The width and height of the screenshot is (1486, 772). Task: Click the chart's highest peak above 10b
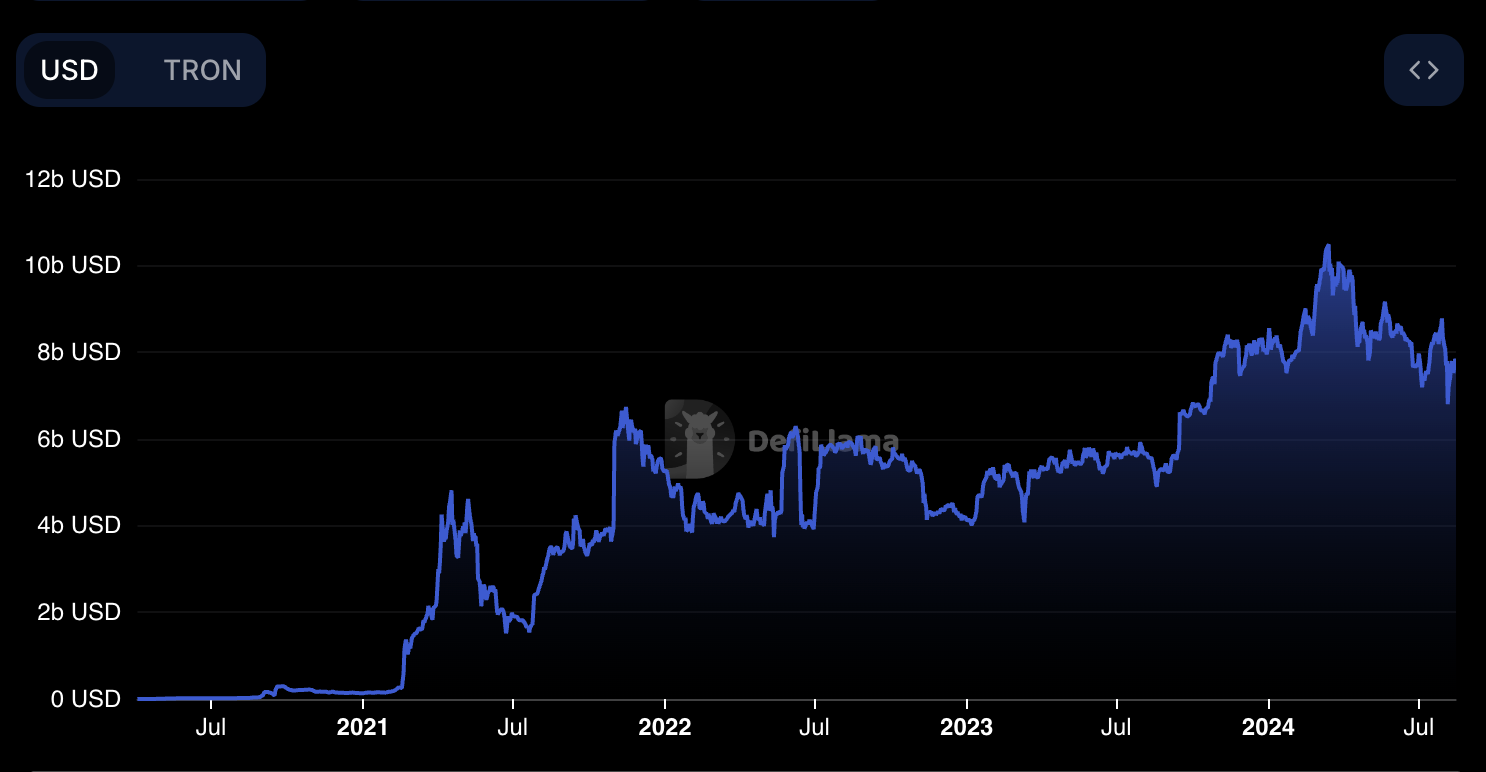(x=1327, y=246)
